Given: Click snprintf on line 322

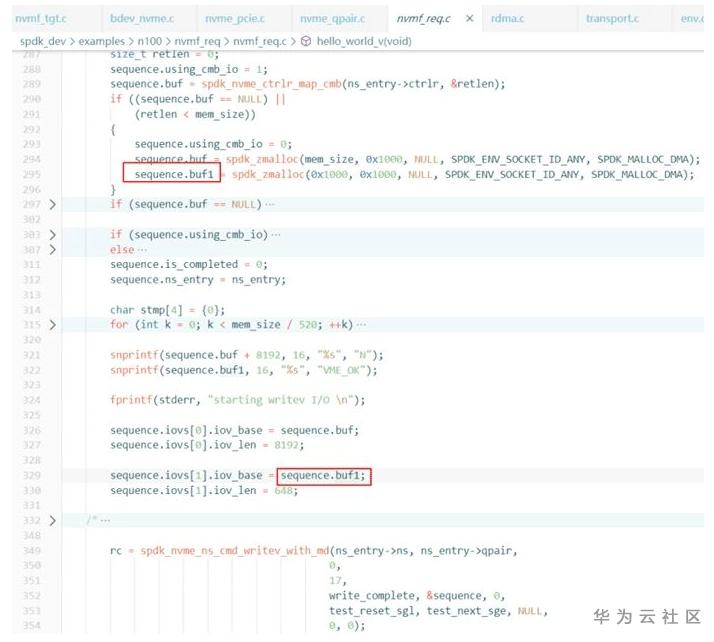Looking at the screenshot, I should [134, 370].
